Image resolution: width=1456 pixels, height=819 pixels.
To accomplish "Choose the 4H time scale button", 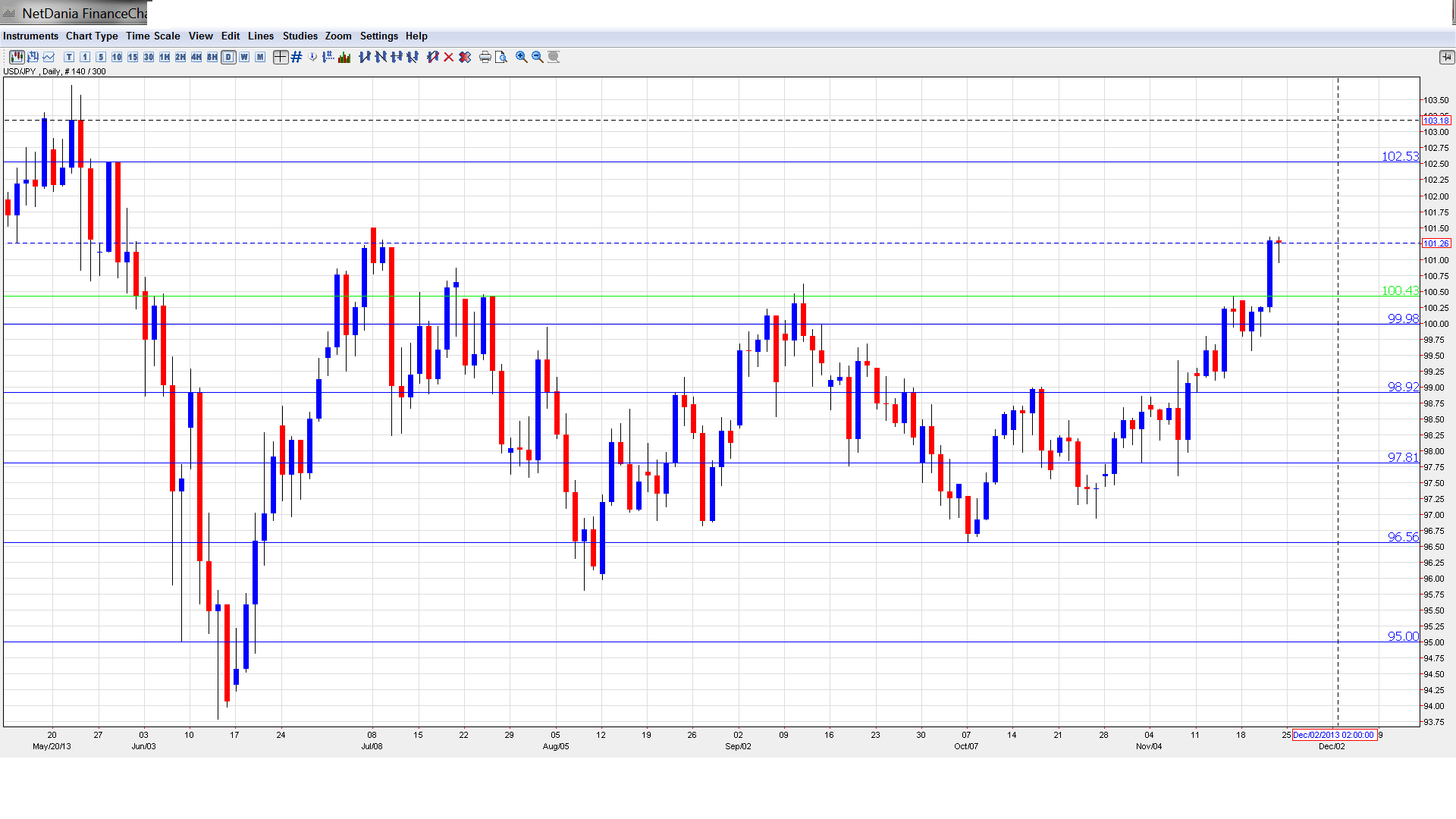I will pyautogui.click(x=196, y=57).
